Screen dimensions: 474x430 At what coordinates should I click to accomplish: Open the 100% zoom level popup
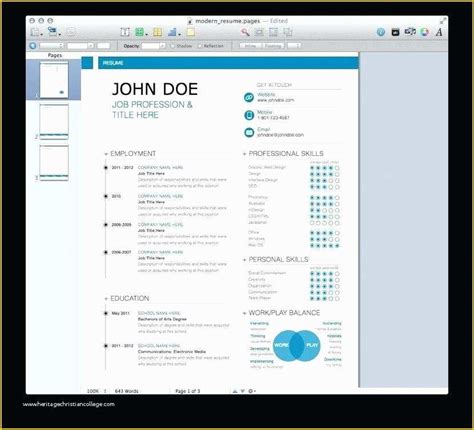pyautogui.click(x=96, y=391)
